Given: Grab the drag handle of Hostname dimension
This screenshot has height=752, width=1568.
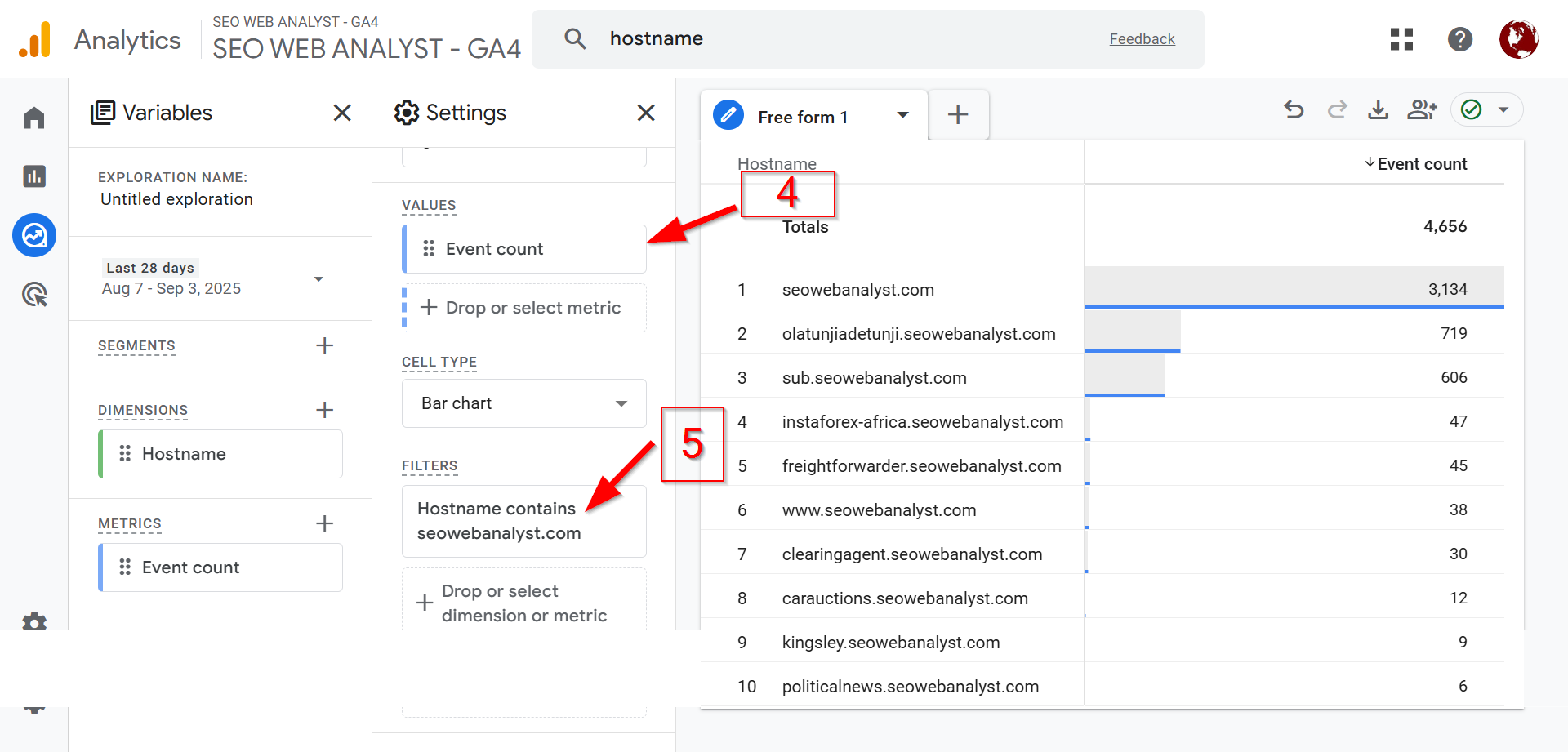Looking at the screenshot, I should pos(125,454).
